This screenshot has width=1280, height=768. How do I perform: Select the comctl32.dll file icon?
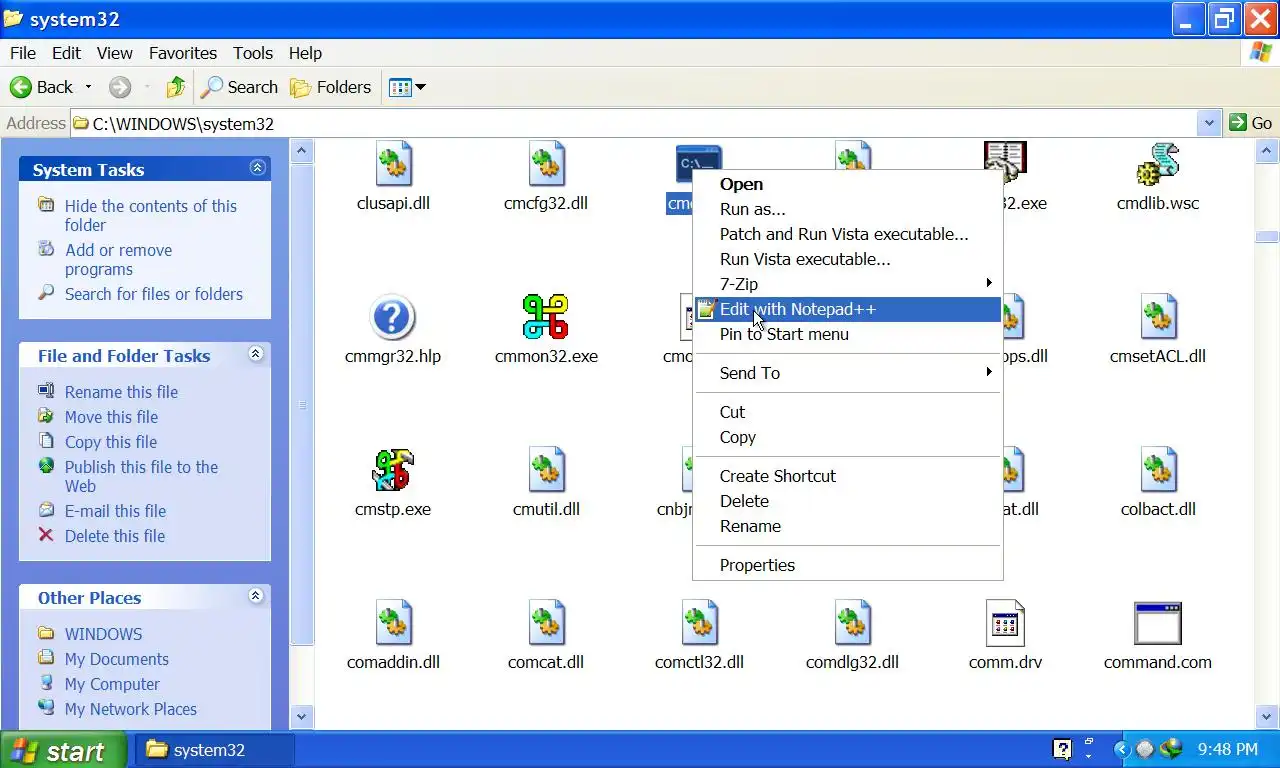tap(700, 623)
